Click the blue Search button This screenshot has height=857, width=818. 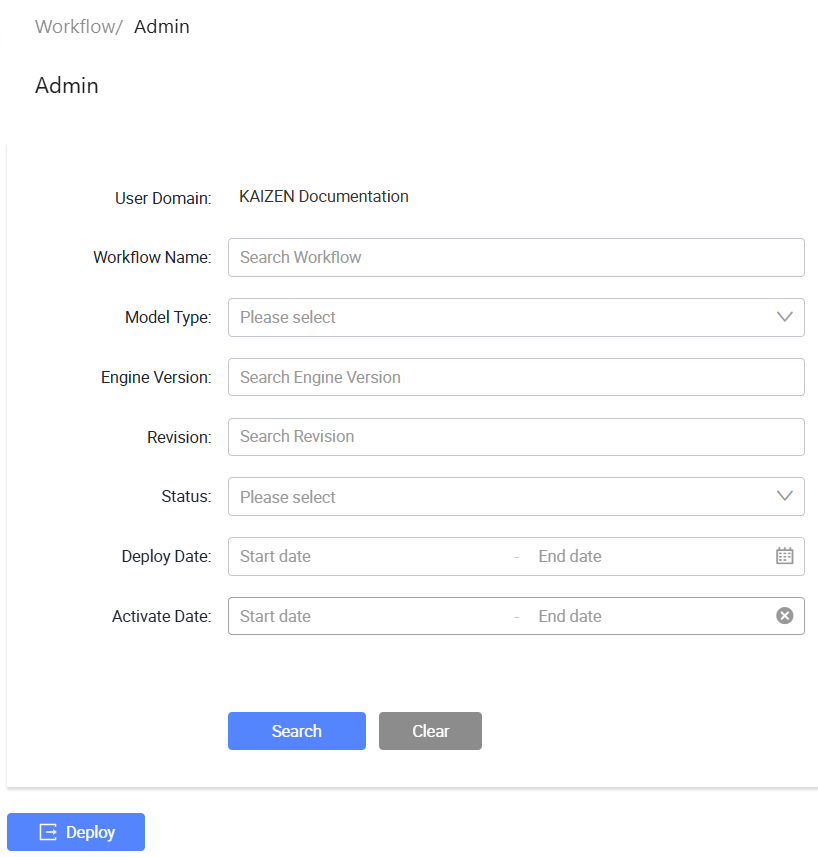(x=297, y=731)
